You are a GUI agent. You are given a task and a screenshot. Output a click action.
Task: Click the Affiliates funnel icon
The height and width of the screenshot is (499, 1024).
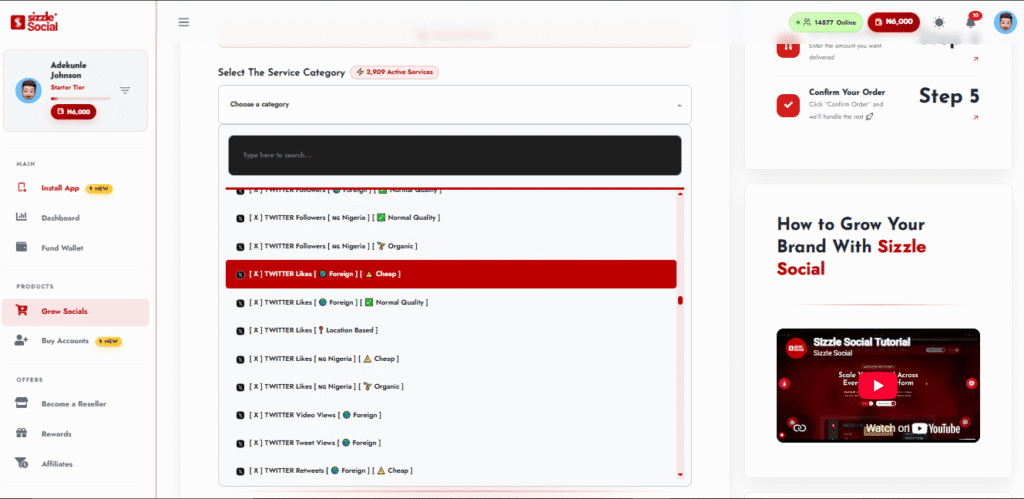pos(22,463)
